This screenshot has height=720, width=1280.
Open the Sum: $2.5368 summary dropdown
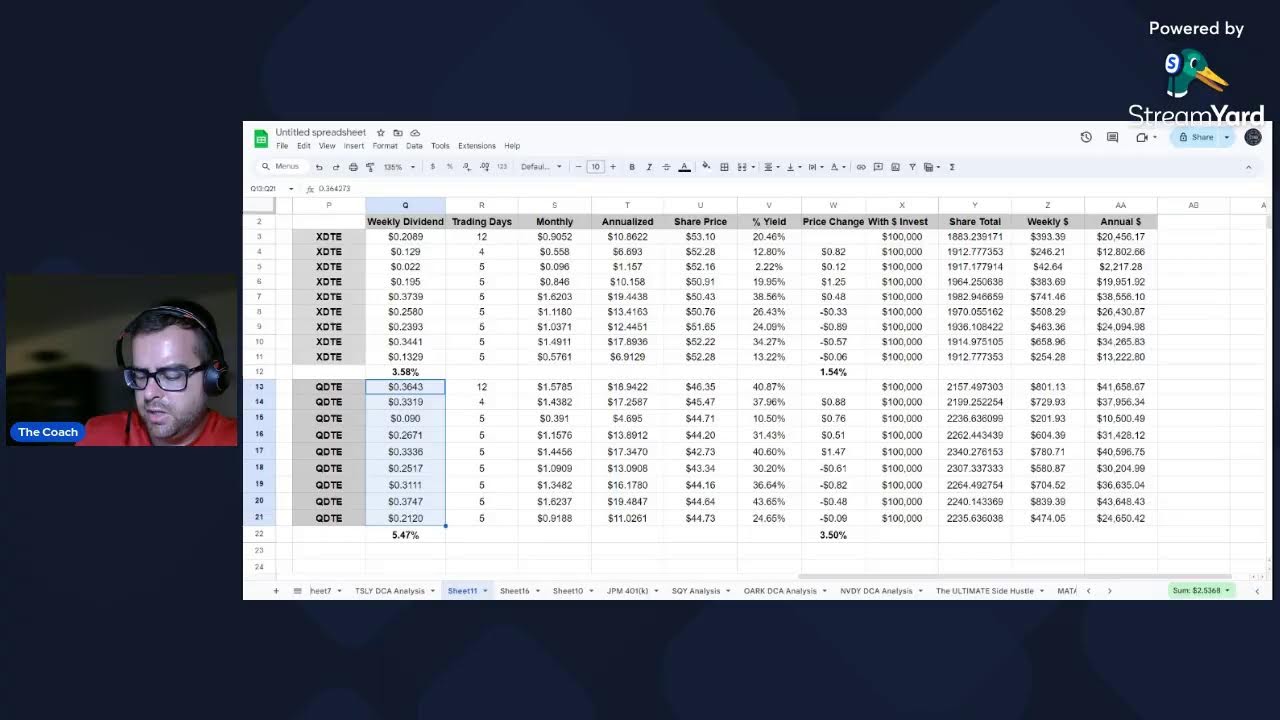1201,591
